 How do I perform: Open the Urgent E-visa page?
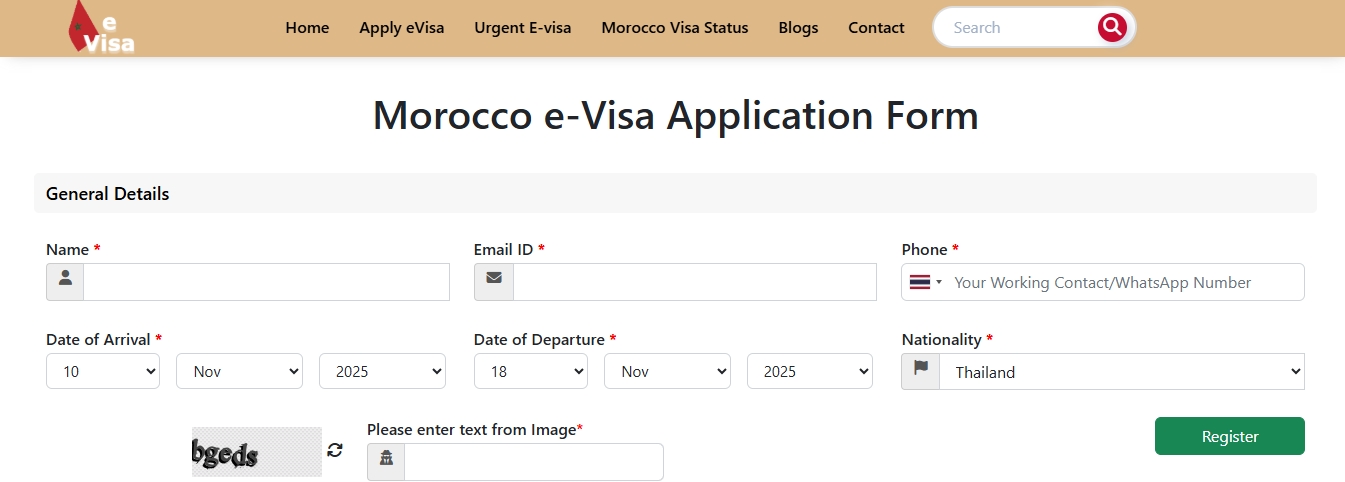pyautogui.click(x=523, y=28)
